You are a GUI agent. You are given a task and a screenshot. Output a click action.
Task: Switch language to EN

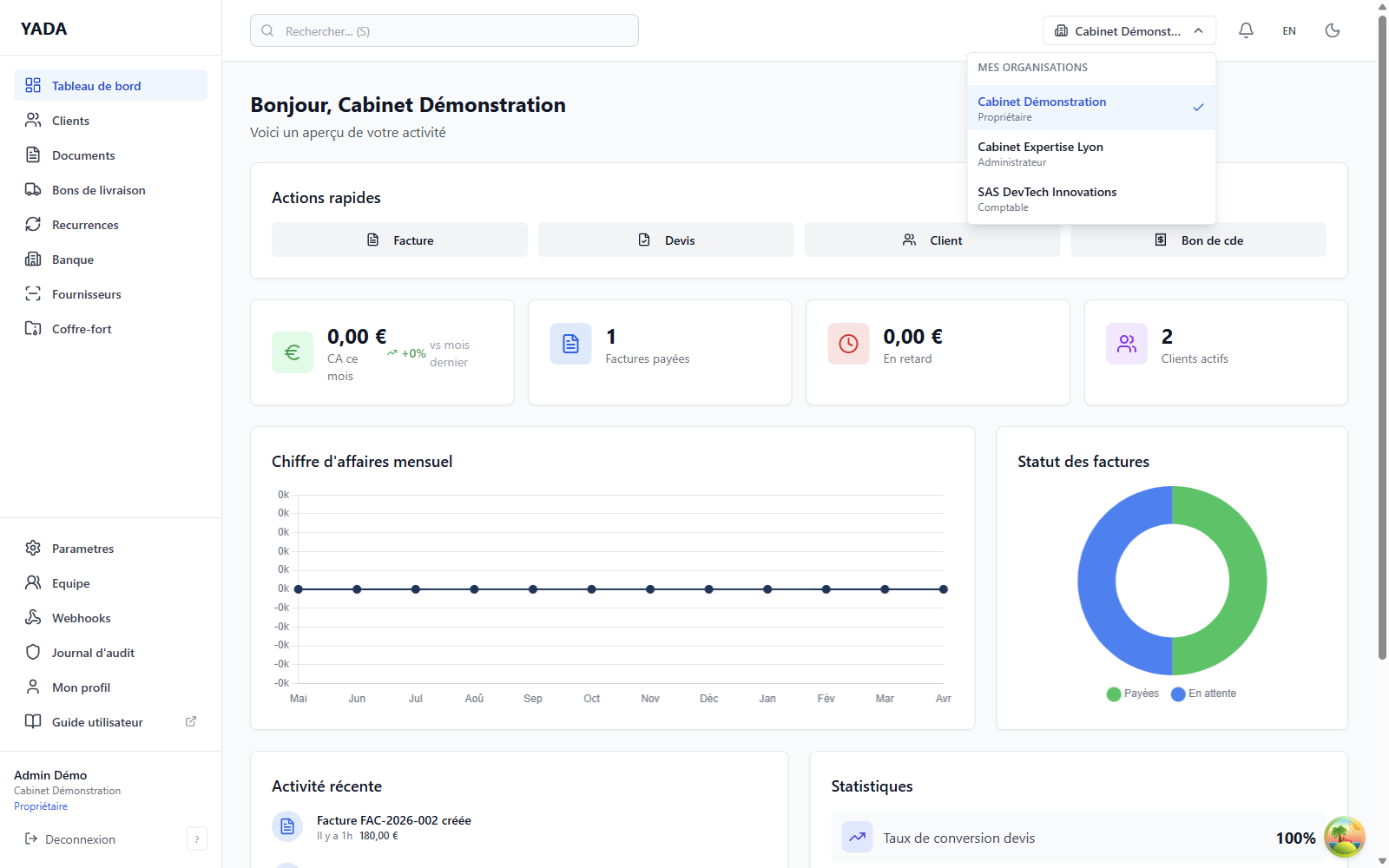tap(1289, 31)
